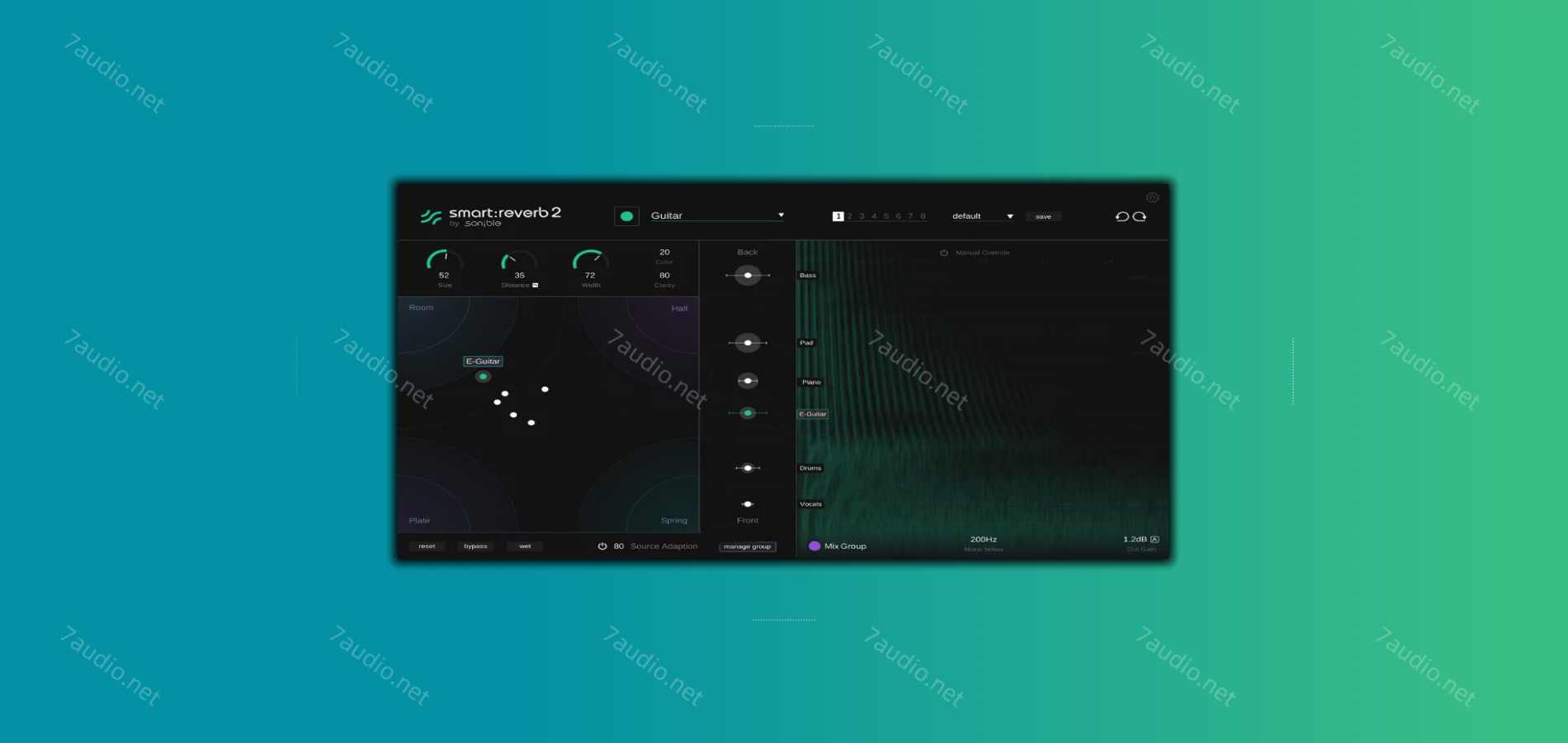Toggle Source Adaption power icon
The width and height of the screenshot is (1568, 743).
pyautogui.click(x=602, y=546)
